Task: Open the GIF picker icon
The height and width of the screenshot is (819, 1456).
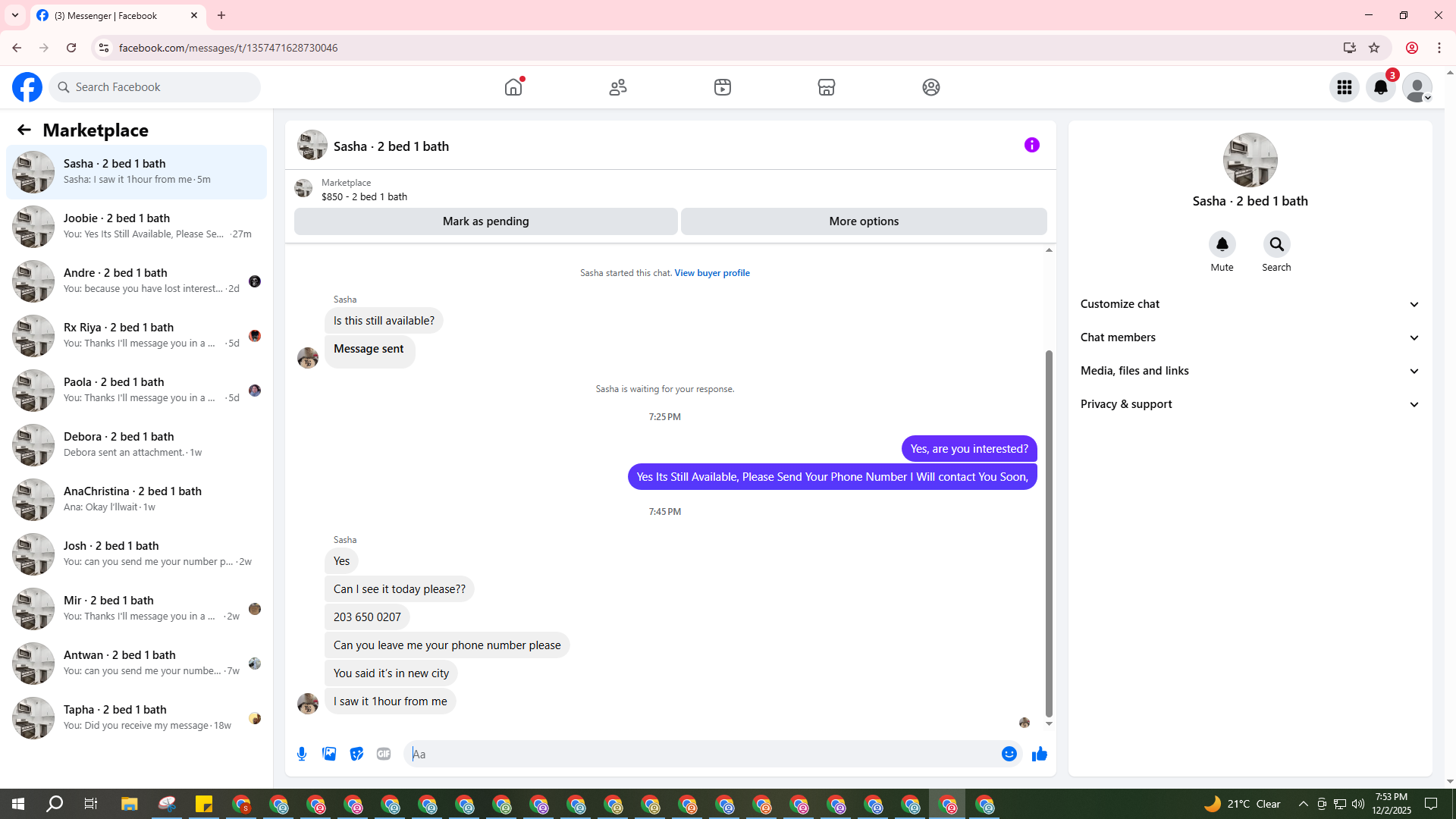Action: coord(384,754)
